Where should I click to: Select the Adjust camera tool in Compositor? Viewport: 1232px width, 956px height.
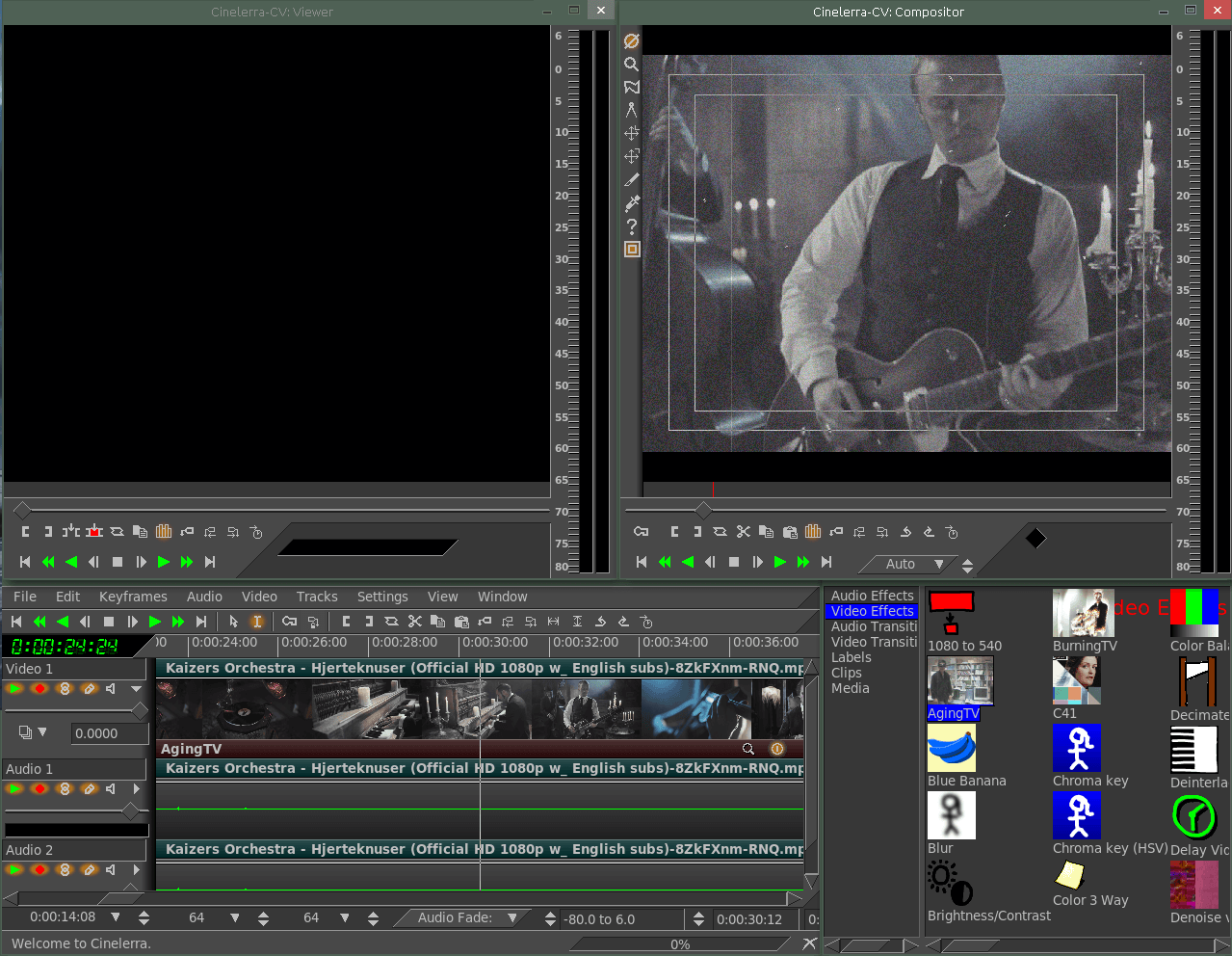(632, 133)
